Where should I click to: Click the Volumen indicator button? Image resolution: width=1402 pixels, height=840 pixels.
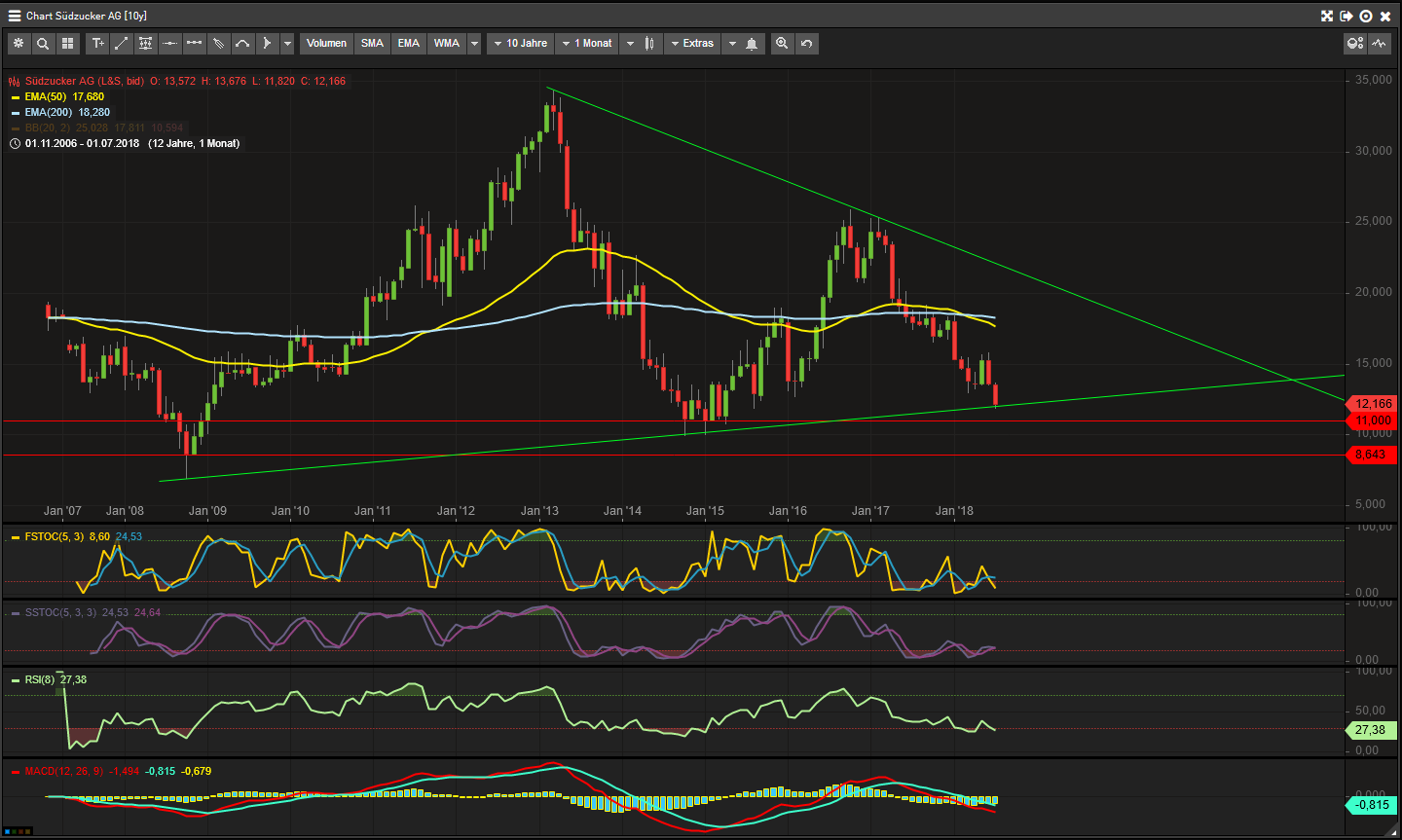[x=326, y=44]
